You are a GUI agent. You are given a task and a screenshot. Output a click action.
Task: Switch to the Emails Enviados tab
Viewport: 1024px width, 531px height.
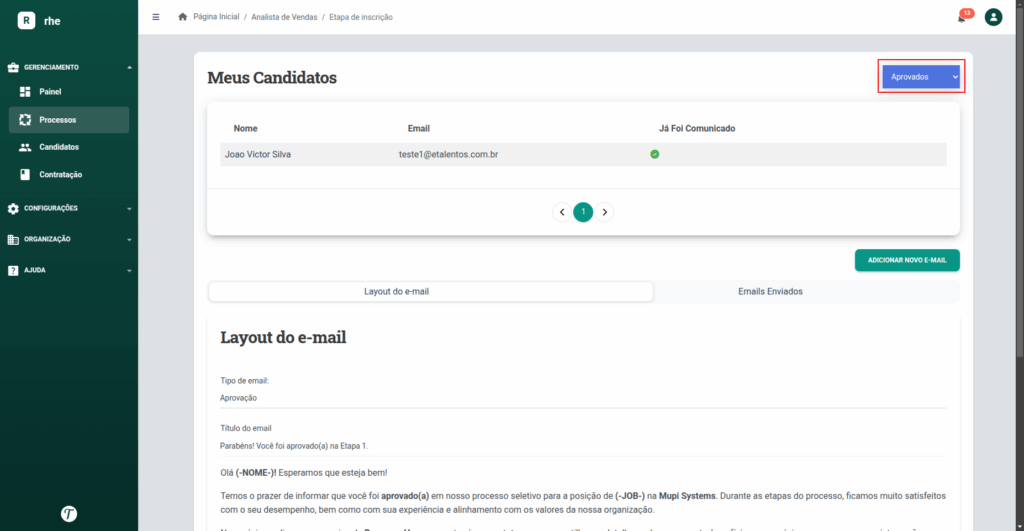tap(770, 292)
